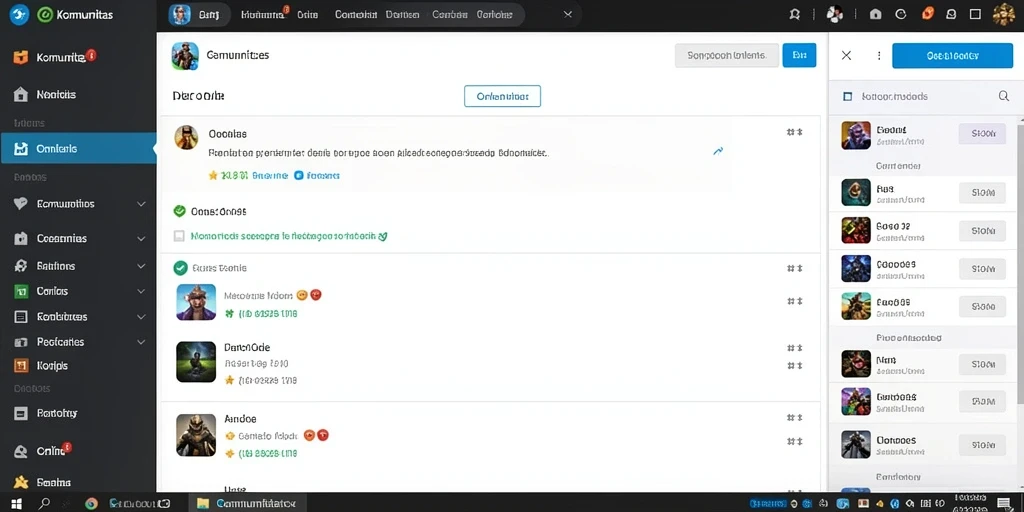The image size is (1024, 512).
Task: Click the orange icon in the top-right toolbar
Action: (927, 14)
